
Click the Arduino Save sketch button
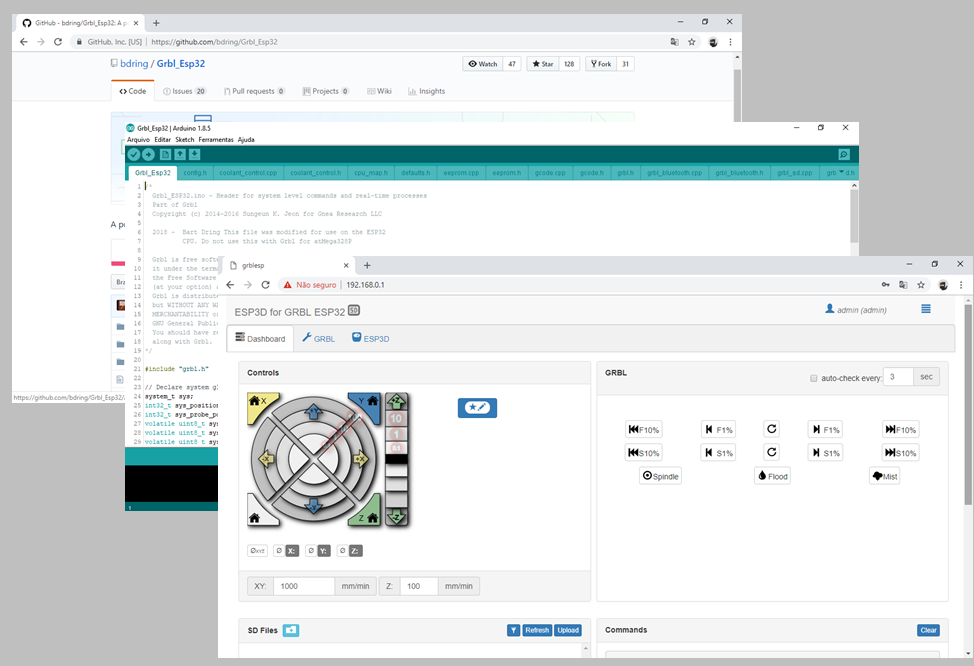pos(194,154)
